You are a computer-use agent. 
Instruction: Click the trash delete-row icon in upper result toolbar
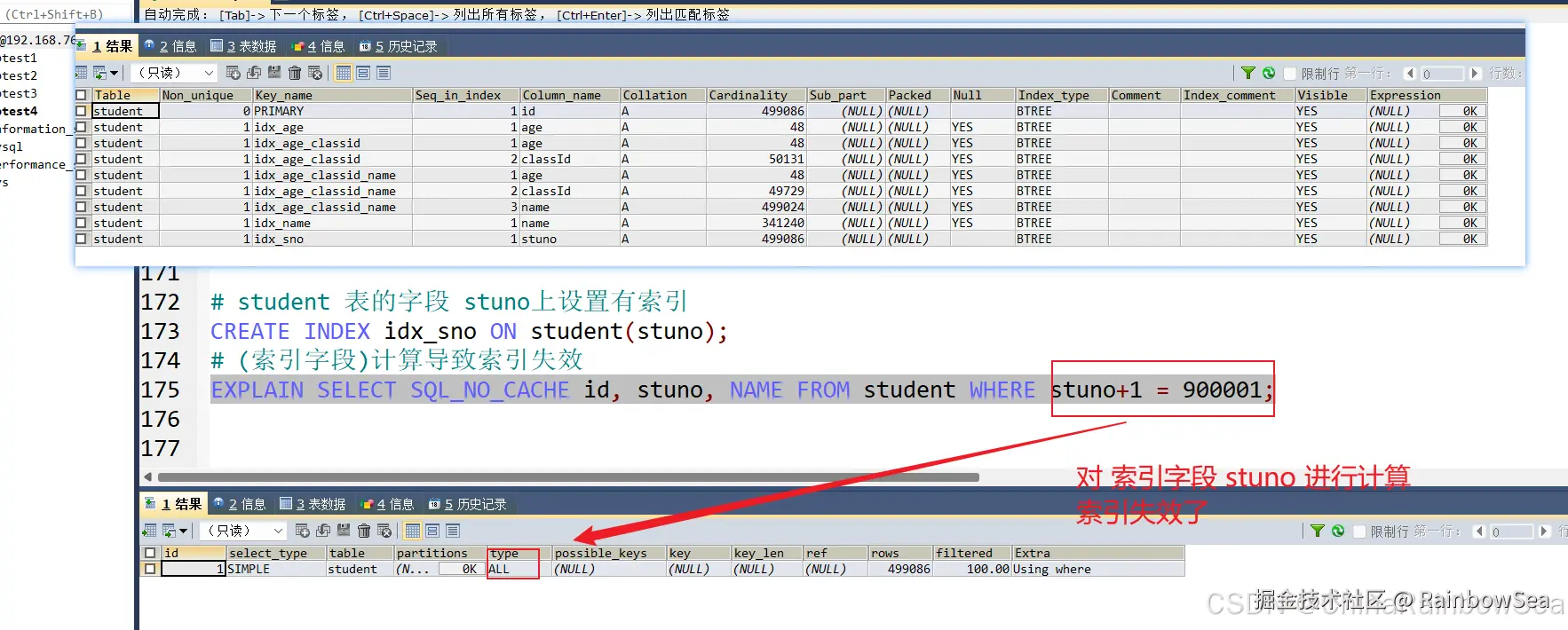click(295, 73)
